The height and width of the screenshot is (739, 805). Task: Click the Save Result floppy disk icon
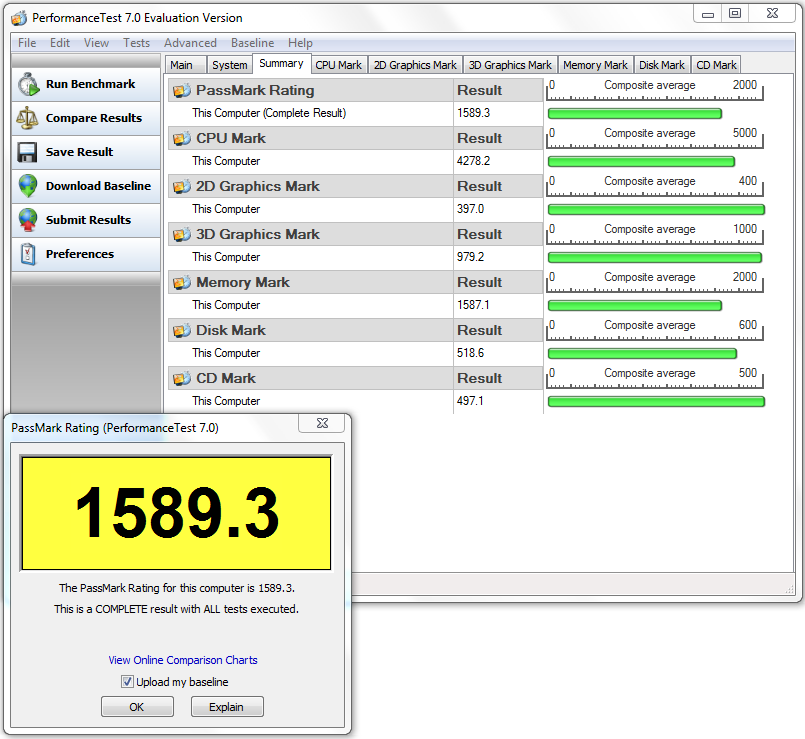pos(27,152)
